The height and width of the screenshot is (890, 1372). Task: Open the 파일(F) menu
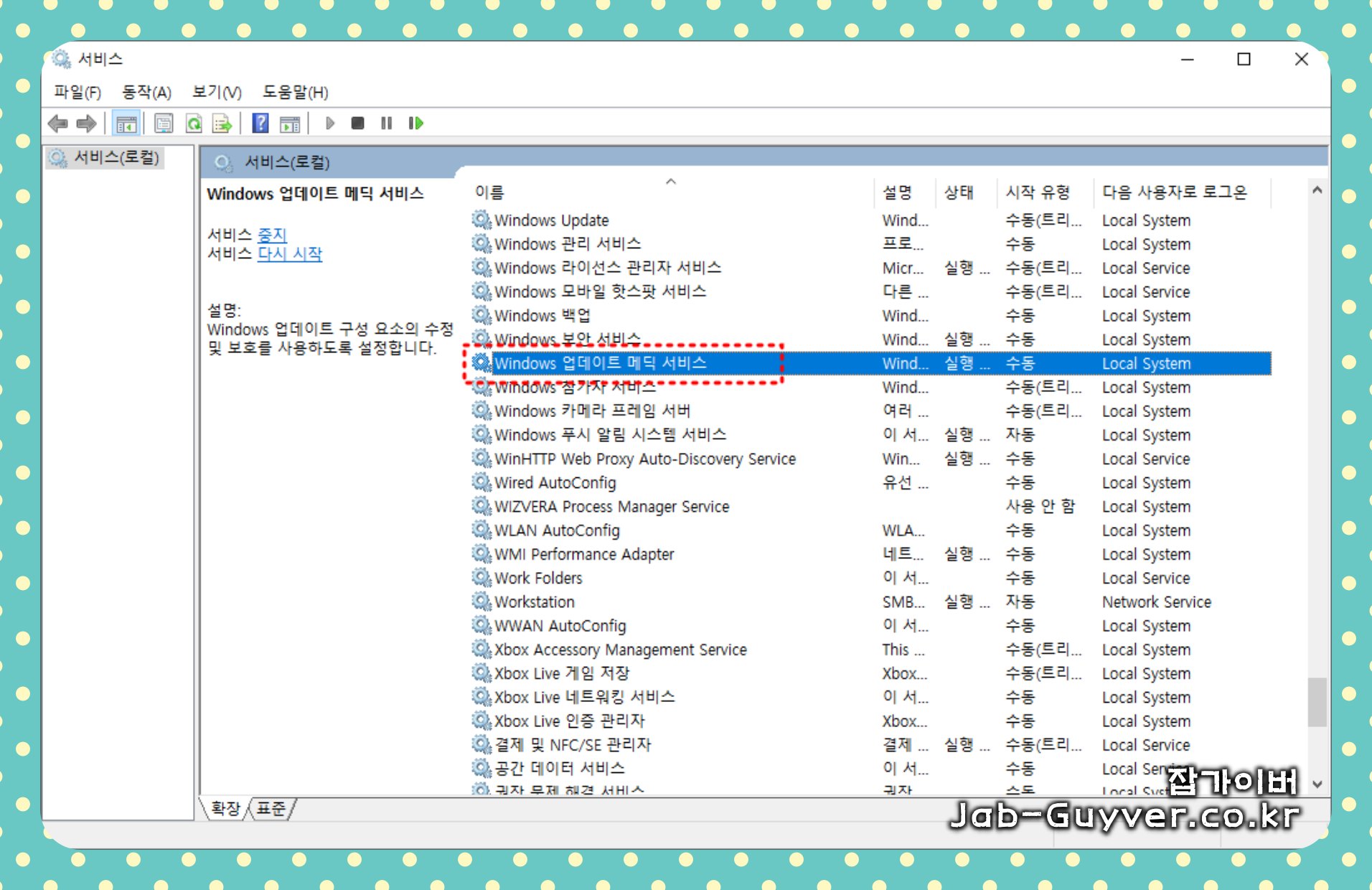coord(77,92)
